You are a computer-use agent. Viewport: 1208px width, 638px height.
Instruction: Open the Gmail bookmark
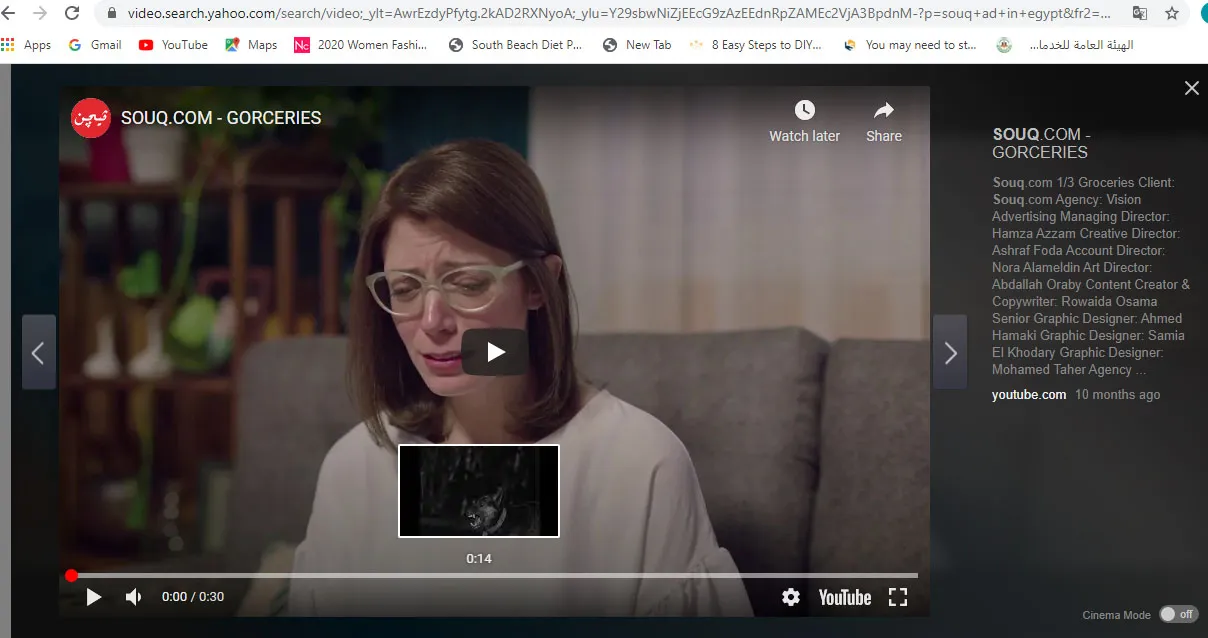coord(95,45)
